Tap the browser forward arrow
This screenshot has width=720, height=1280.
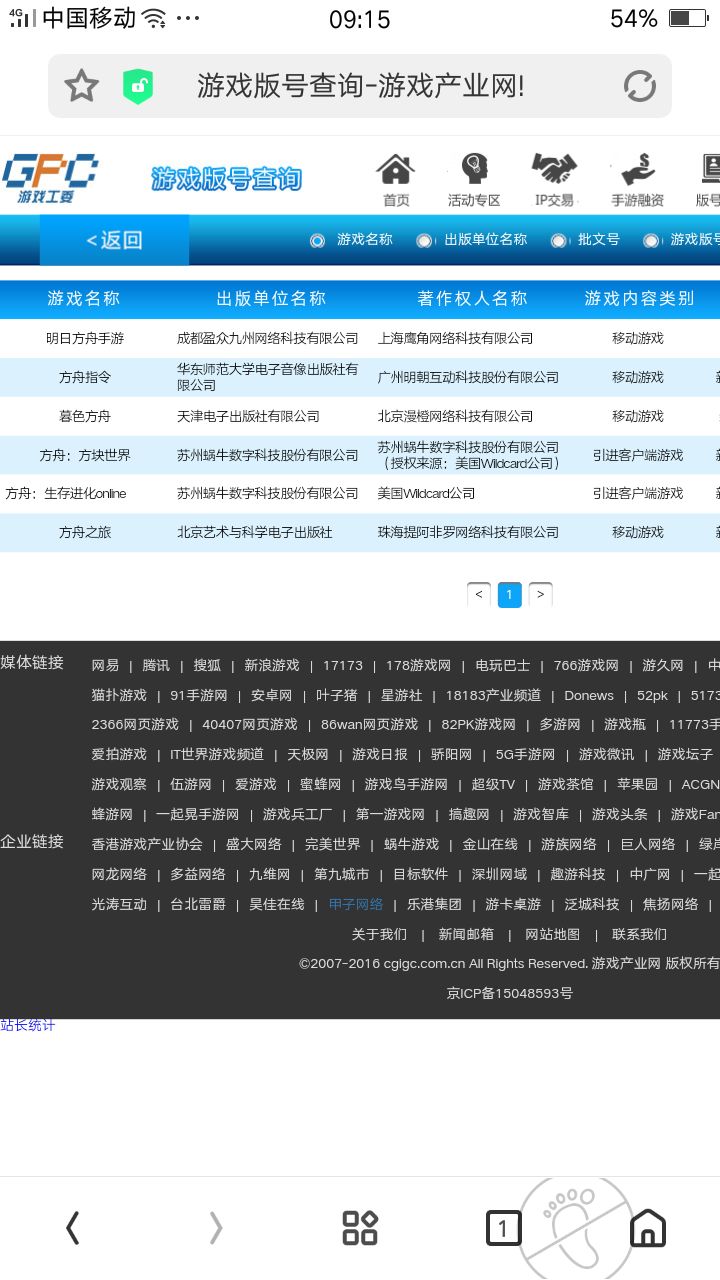[x=216, y=1227]
